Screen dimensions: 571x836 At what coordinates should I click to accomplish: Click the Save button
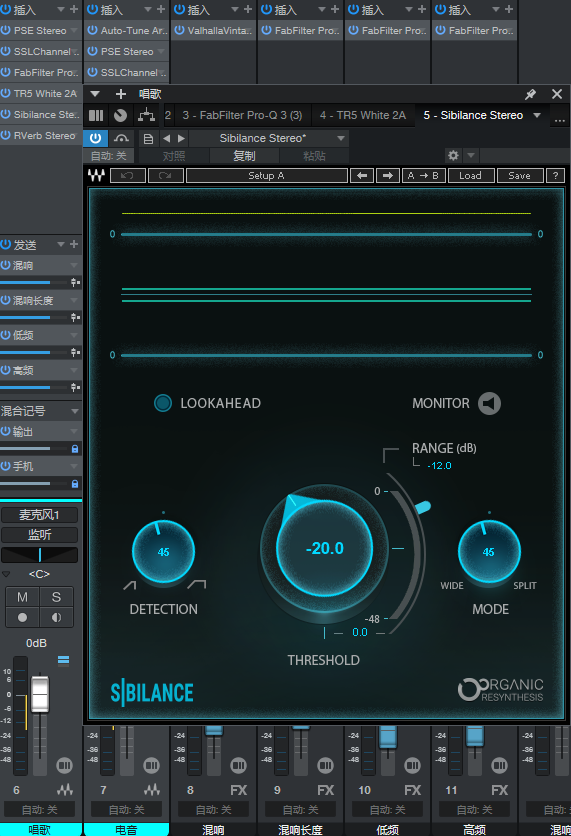tap(519, 175)
